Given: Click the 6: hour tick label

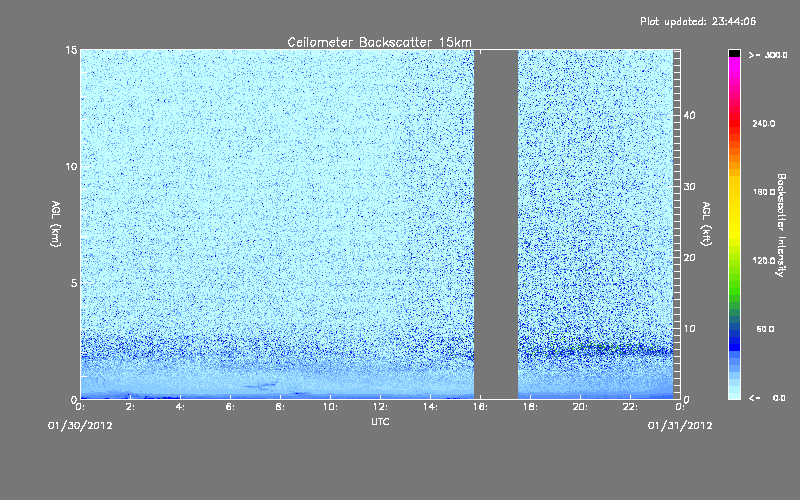Looking at the screenshot, I should [x=231, y=407].
